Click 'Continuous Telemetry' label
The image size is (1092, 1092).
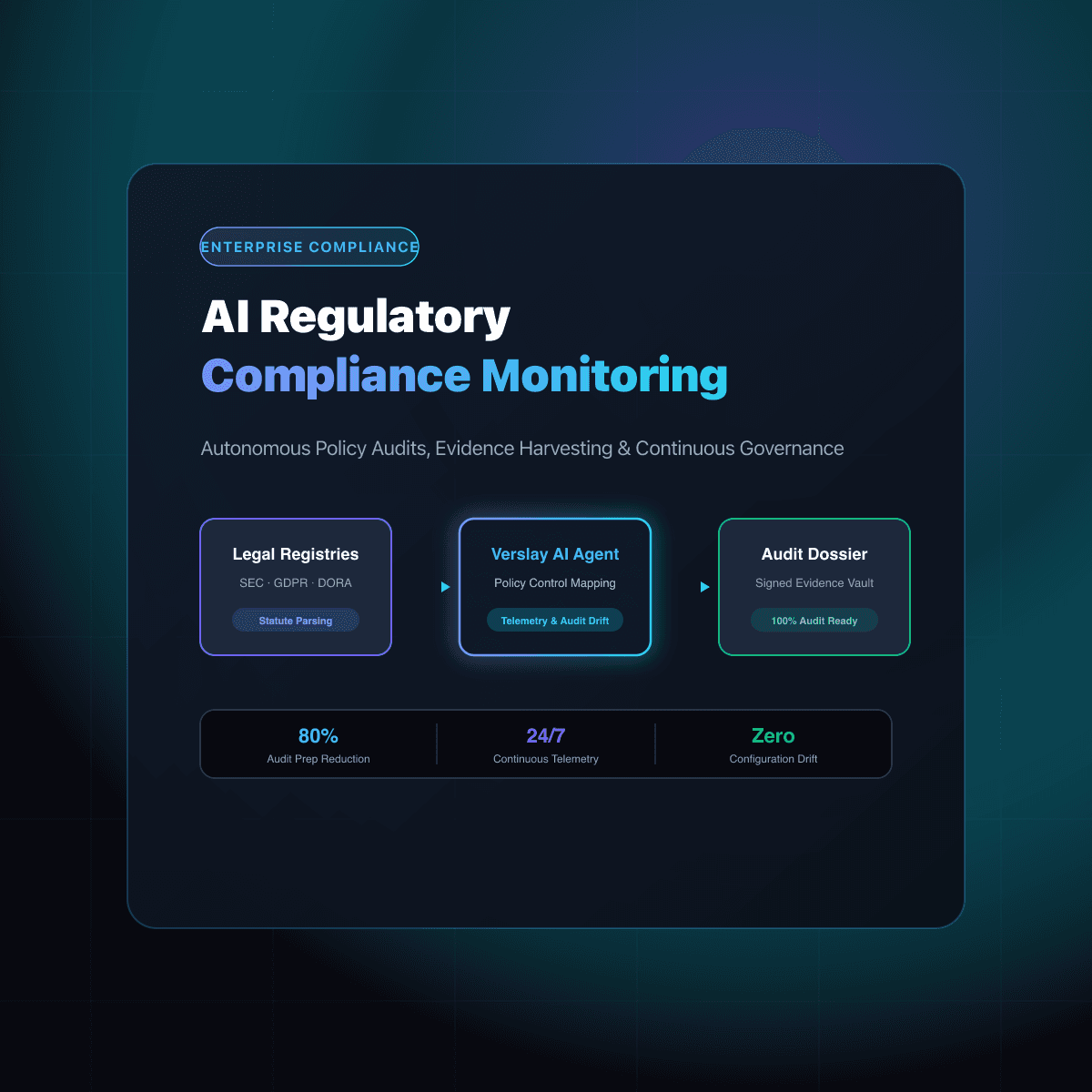pos(546,759)
